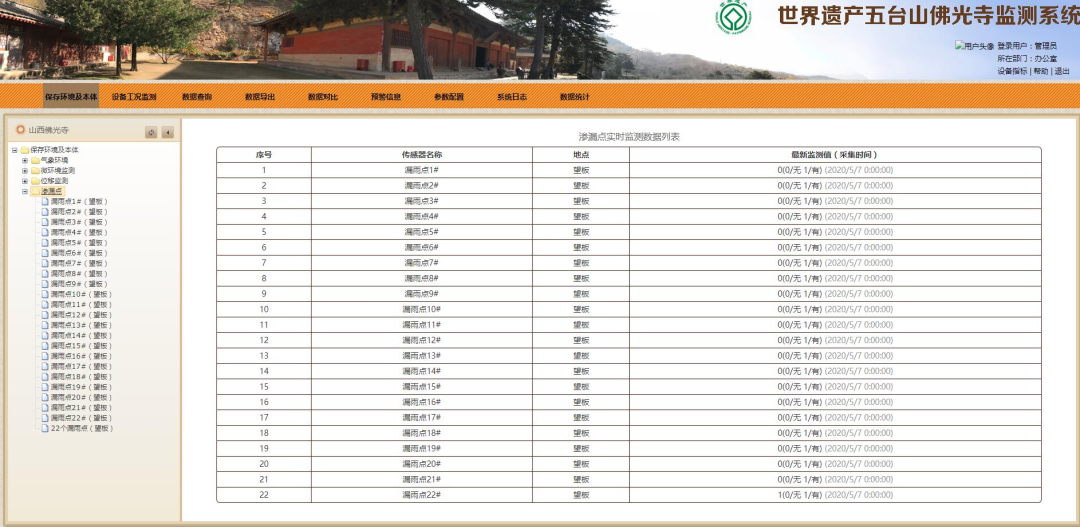The image size is (1080, 527).
Task: Open the 数据统计 navigation tab
Action: pyautogui.click(x=574, y=97)
